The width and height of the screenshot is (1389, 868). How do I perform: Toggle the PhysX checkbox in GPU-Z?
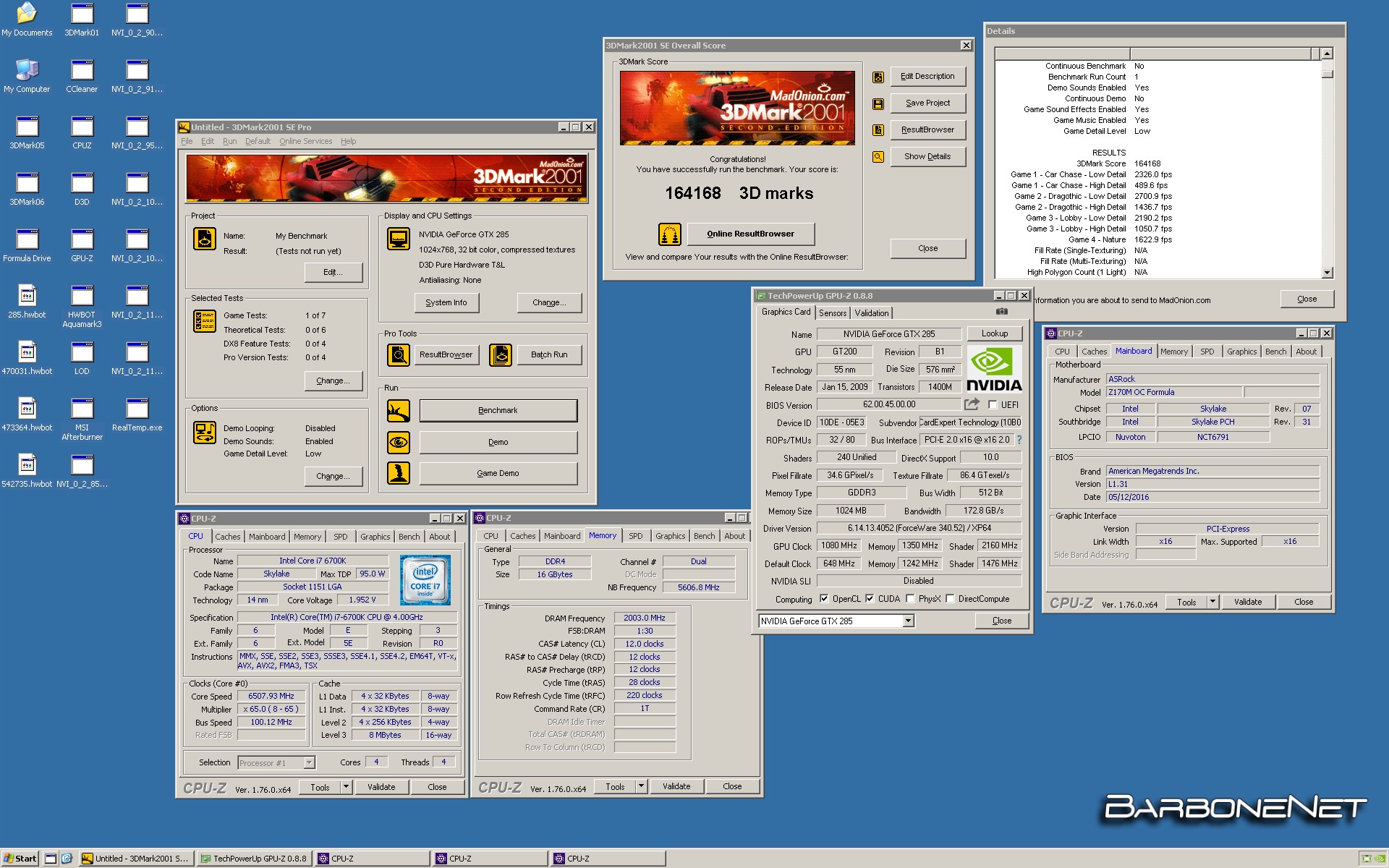(x=910, y=599)
